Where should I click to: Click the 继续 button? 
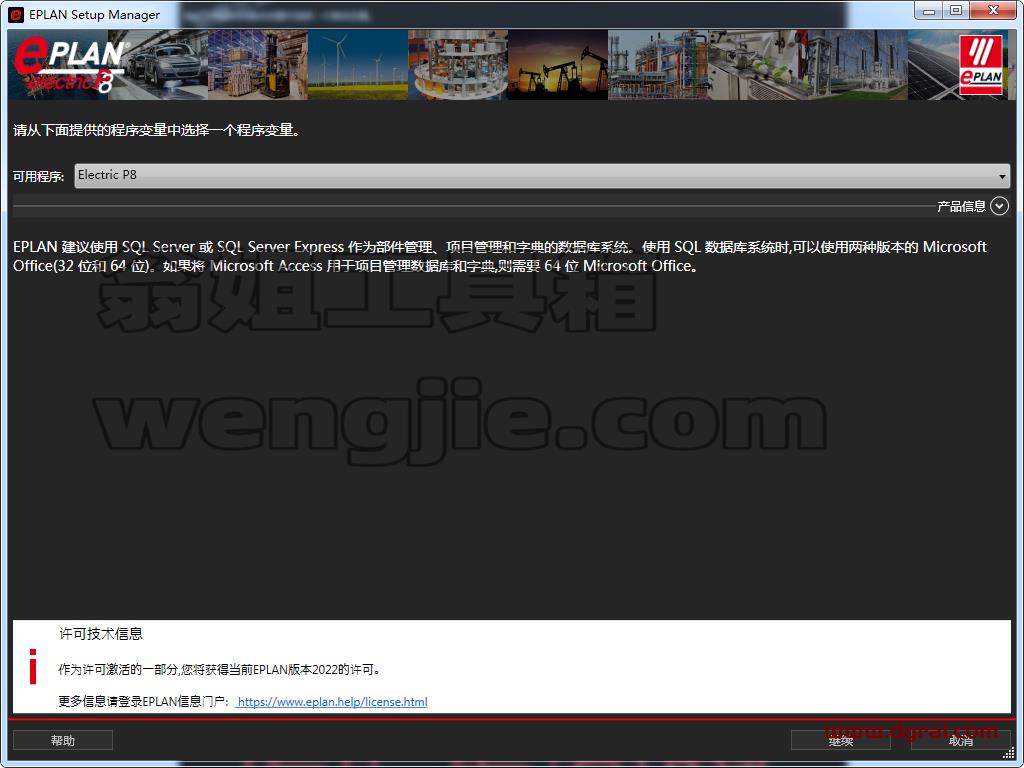click(840, 740)
